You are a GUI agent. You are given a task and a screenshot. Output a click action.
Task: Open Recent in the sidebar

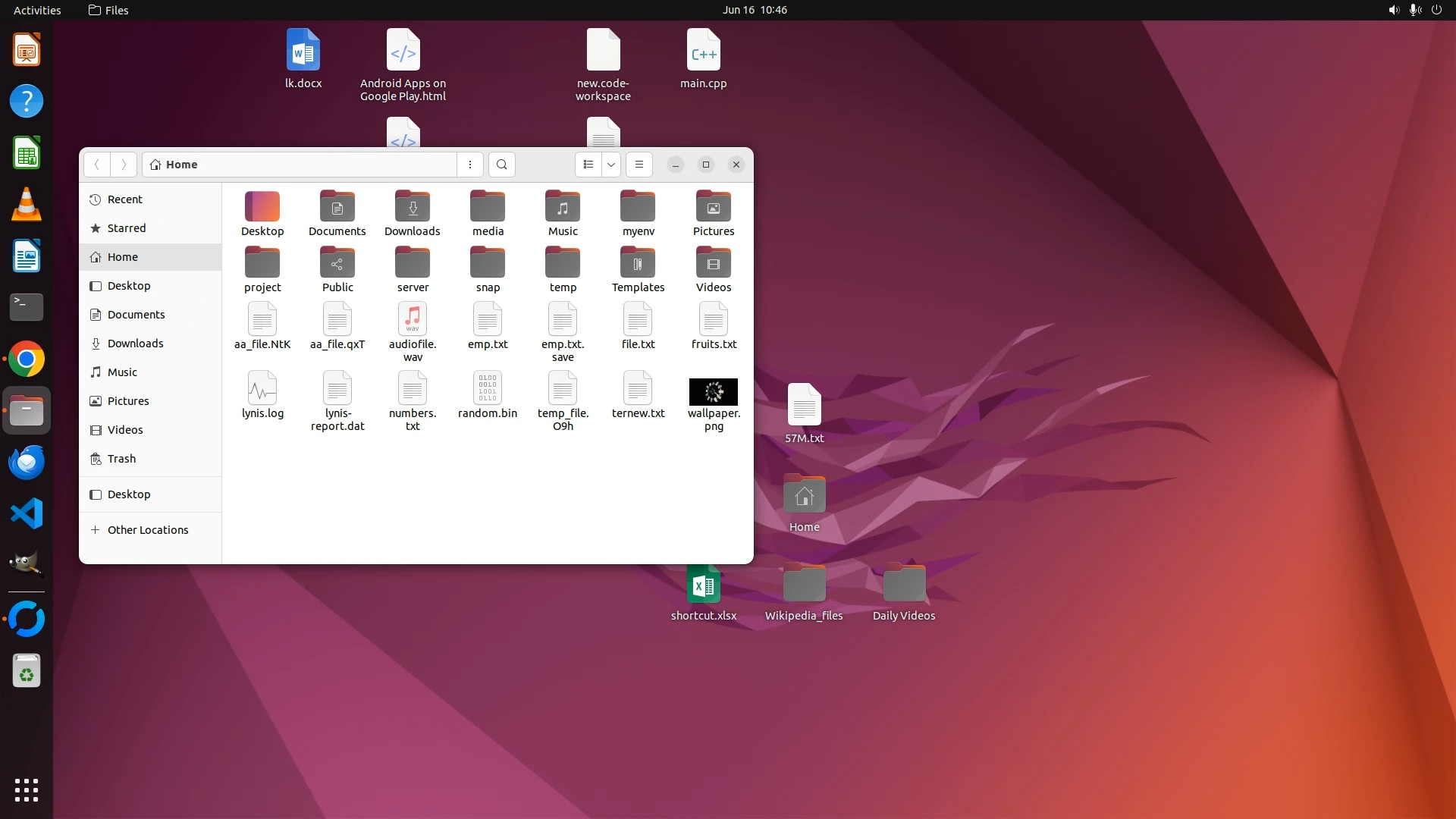pyautogui.click(x=124, y=199)
